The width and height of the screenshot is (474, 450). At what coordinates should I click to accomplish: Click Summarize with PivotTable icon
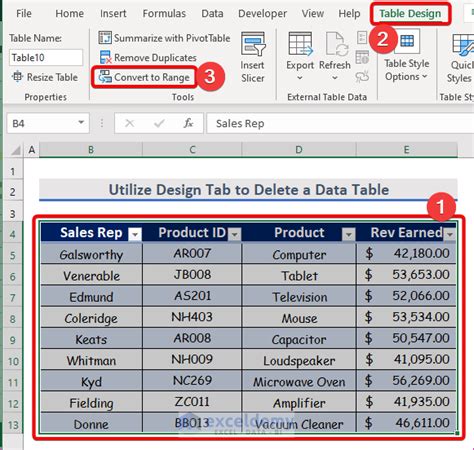[x=105, y=38]
